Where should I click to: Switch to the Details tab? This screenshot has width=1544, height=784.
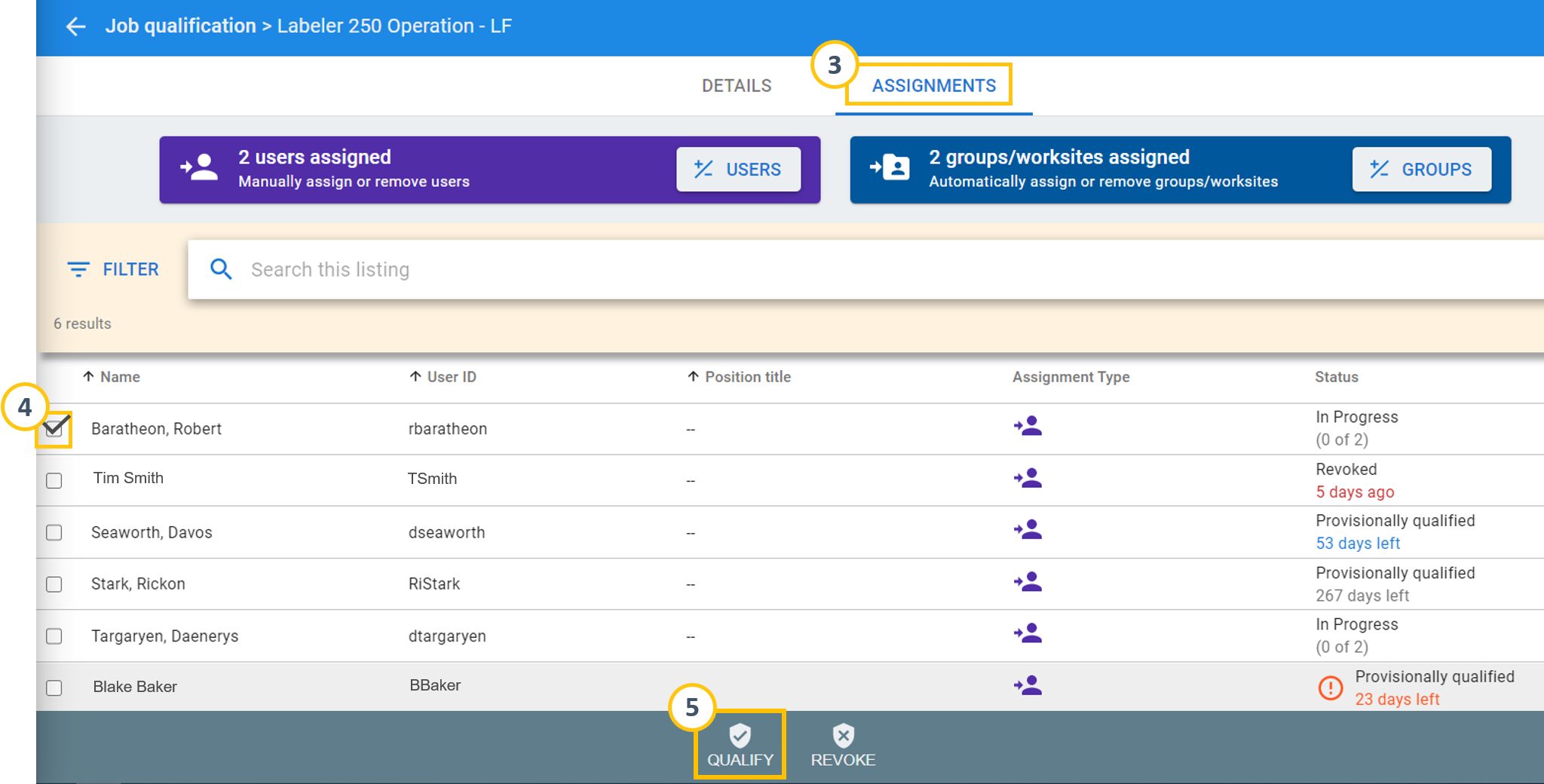tap(737, 86)
